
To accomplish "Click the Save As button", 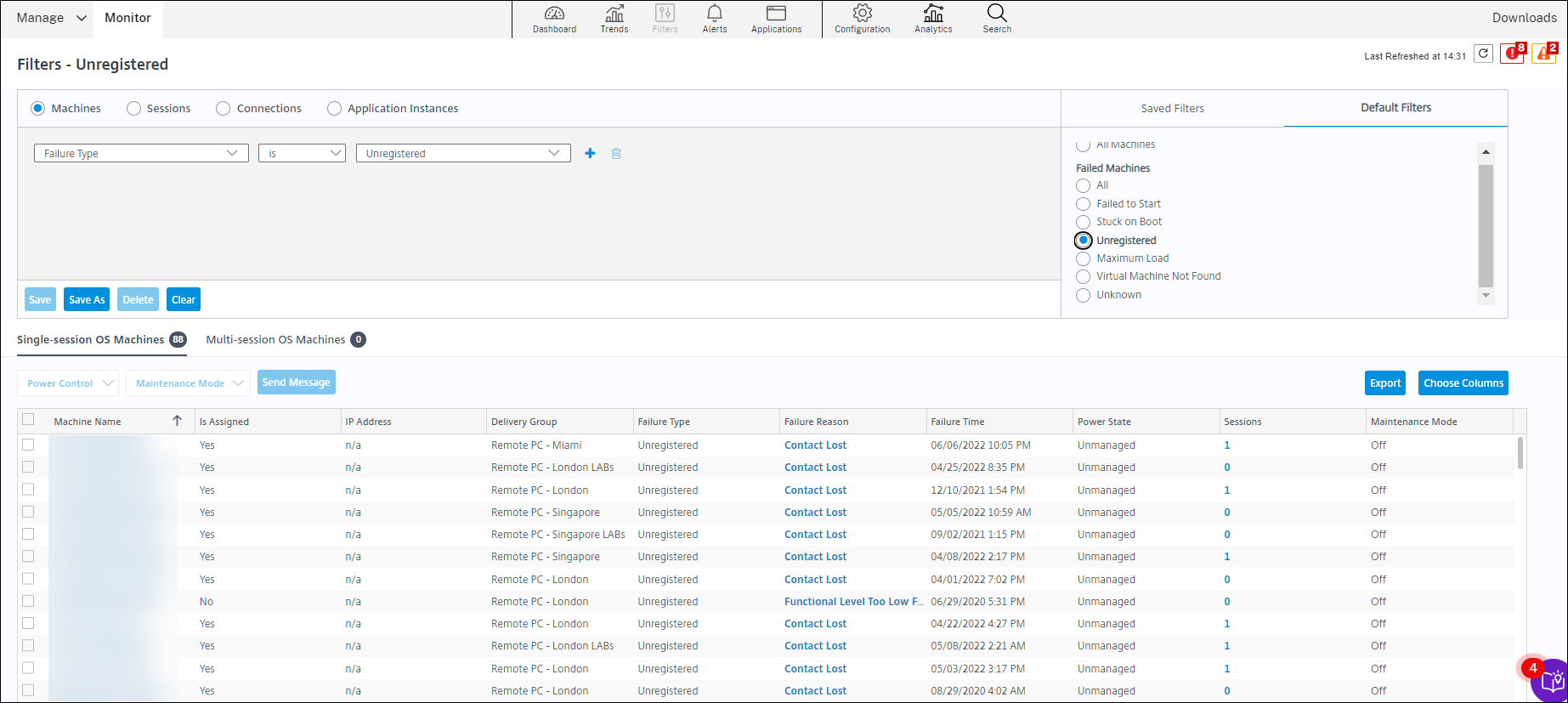I will [x=87, y=299].
